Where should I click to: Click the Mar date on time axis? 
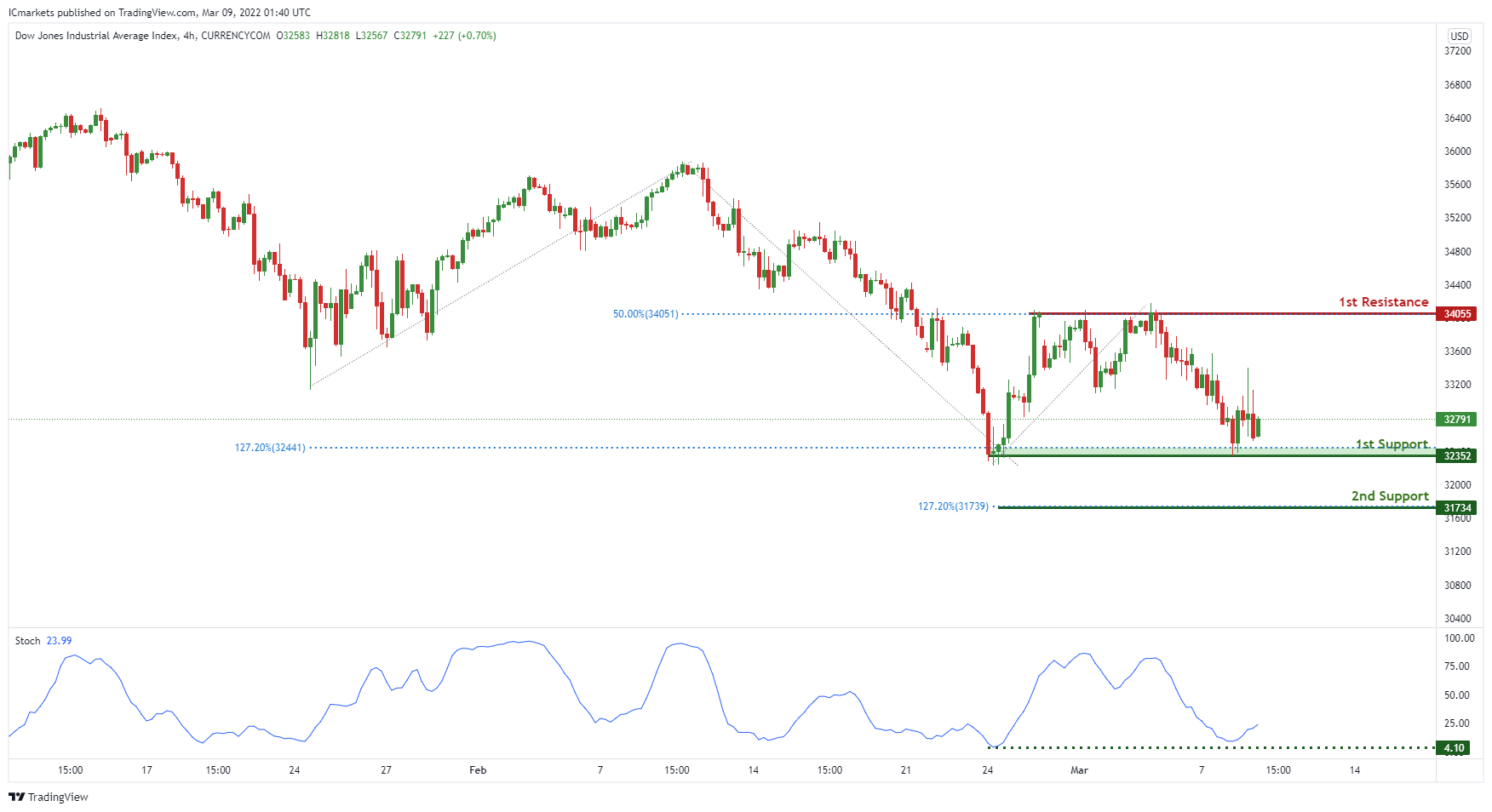[x=1079, y=770]
